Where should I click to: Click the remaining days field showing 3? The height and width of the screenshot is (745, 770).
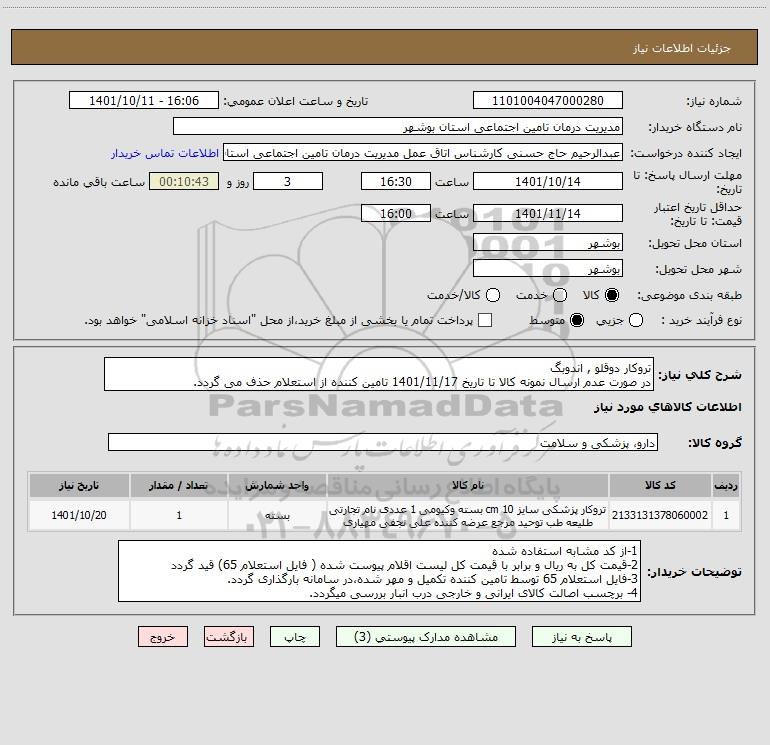tap(288, 181)
